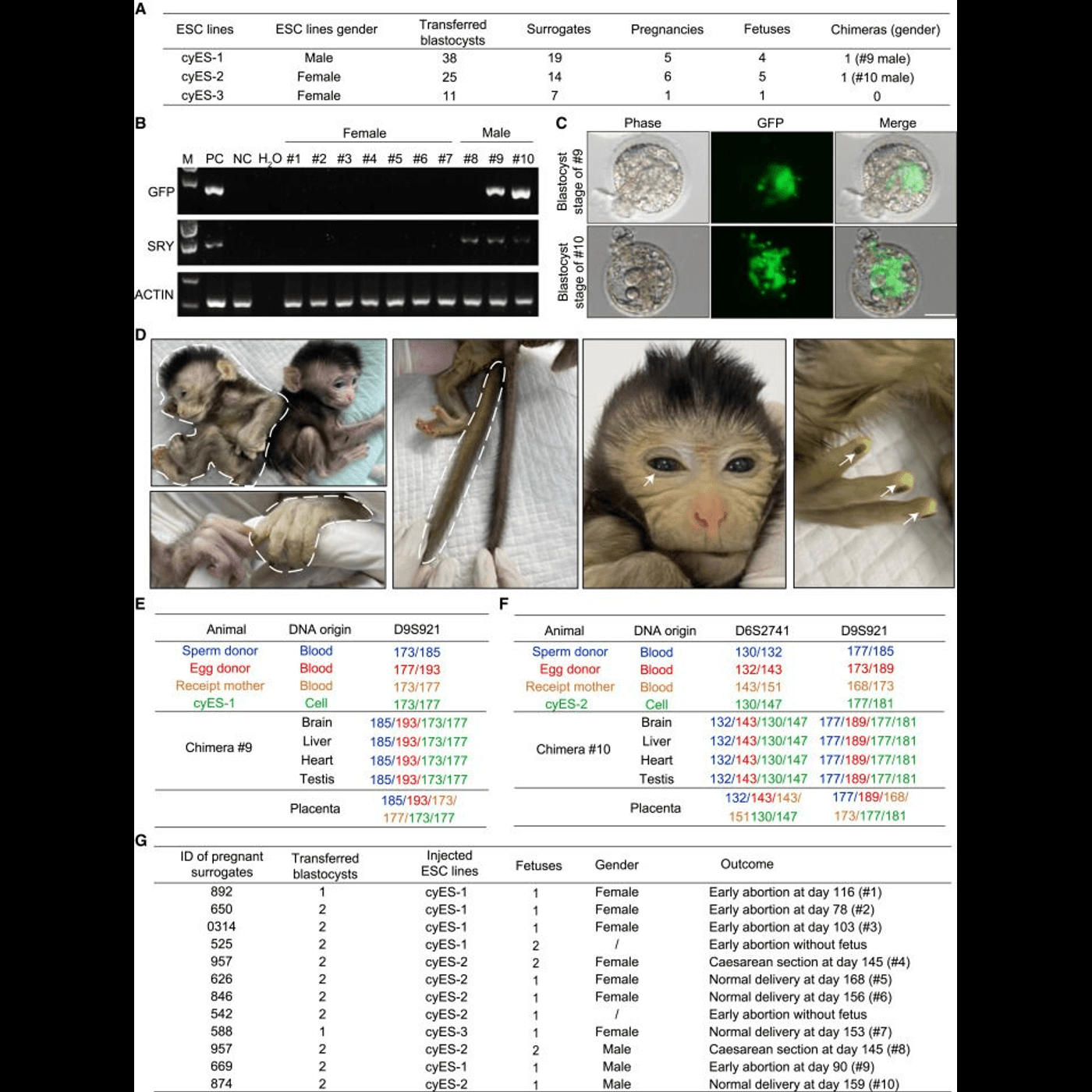The image size is (1092, 1092).
Task: Click the GFP gel electrophoresis strip
Action: 357,192
